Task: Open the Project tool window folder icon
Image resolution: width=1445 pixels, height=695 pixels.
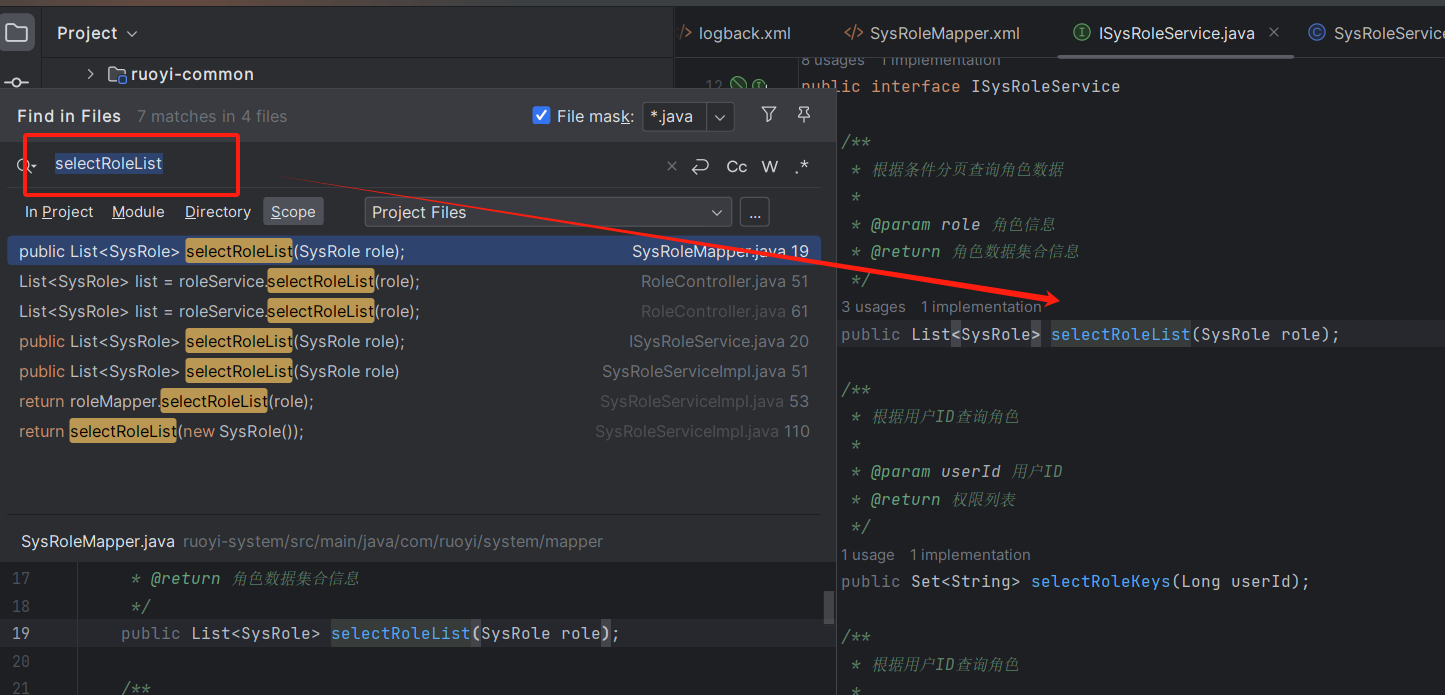Action: (16, 33)
